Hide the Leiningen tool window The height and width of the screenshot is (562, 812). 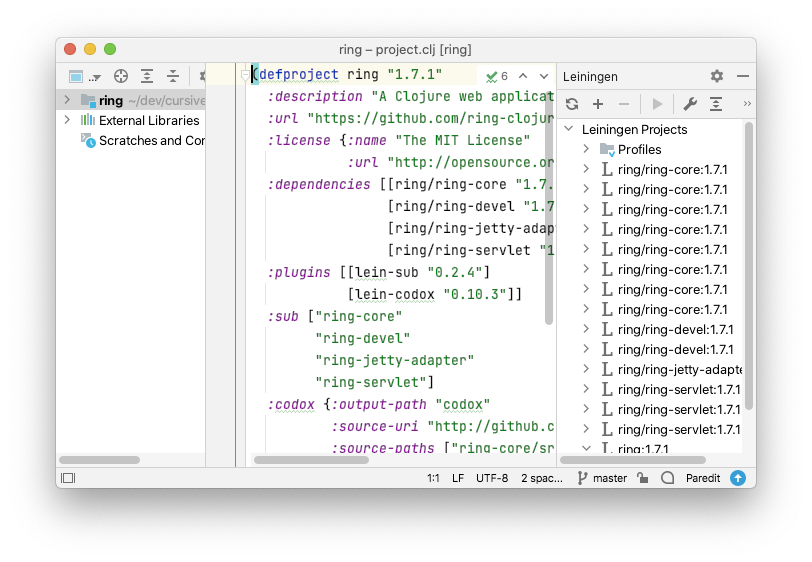coord(743,76)
